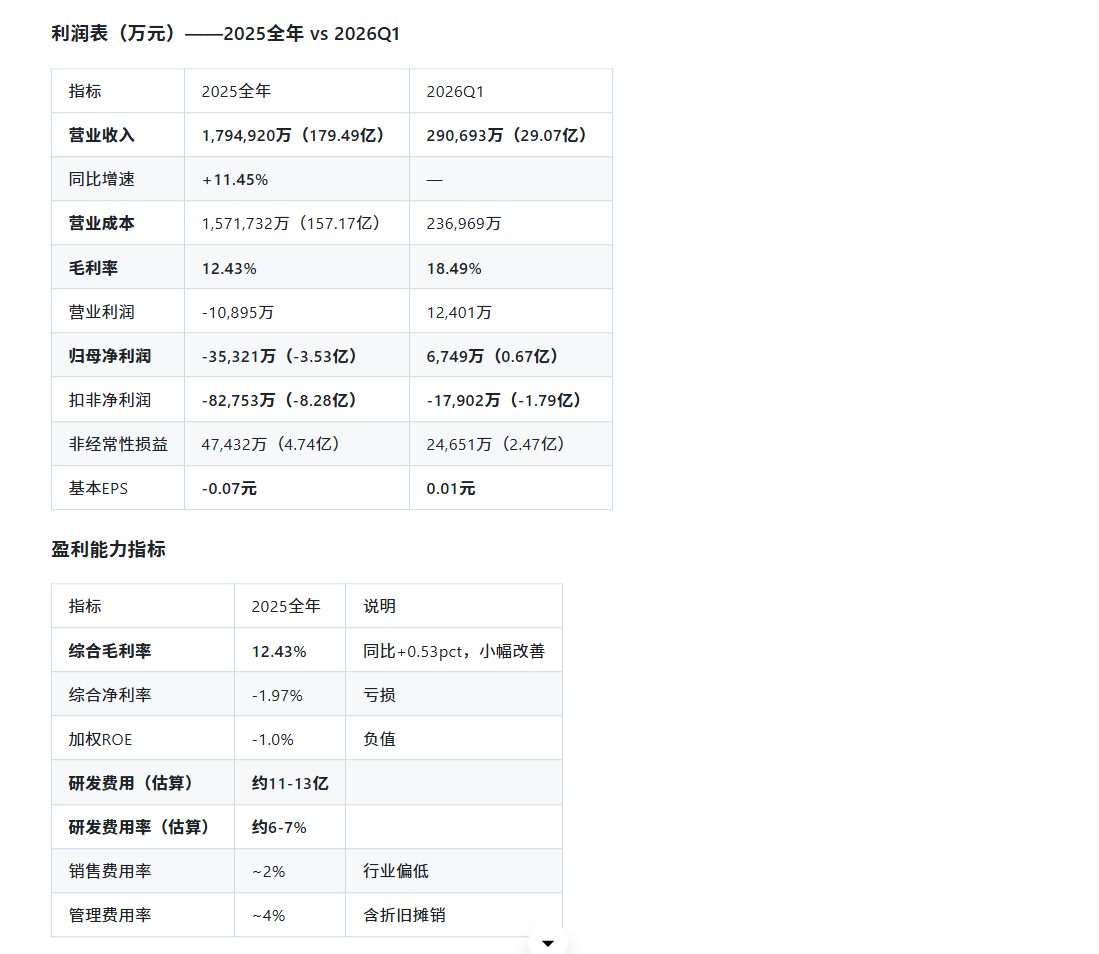This screenshot has width=1099, height=954.
Task: Select the cell "290,693万（29.07亿）"
Action: pos(507,135)
